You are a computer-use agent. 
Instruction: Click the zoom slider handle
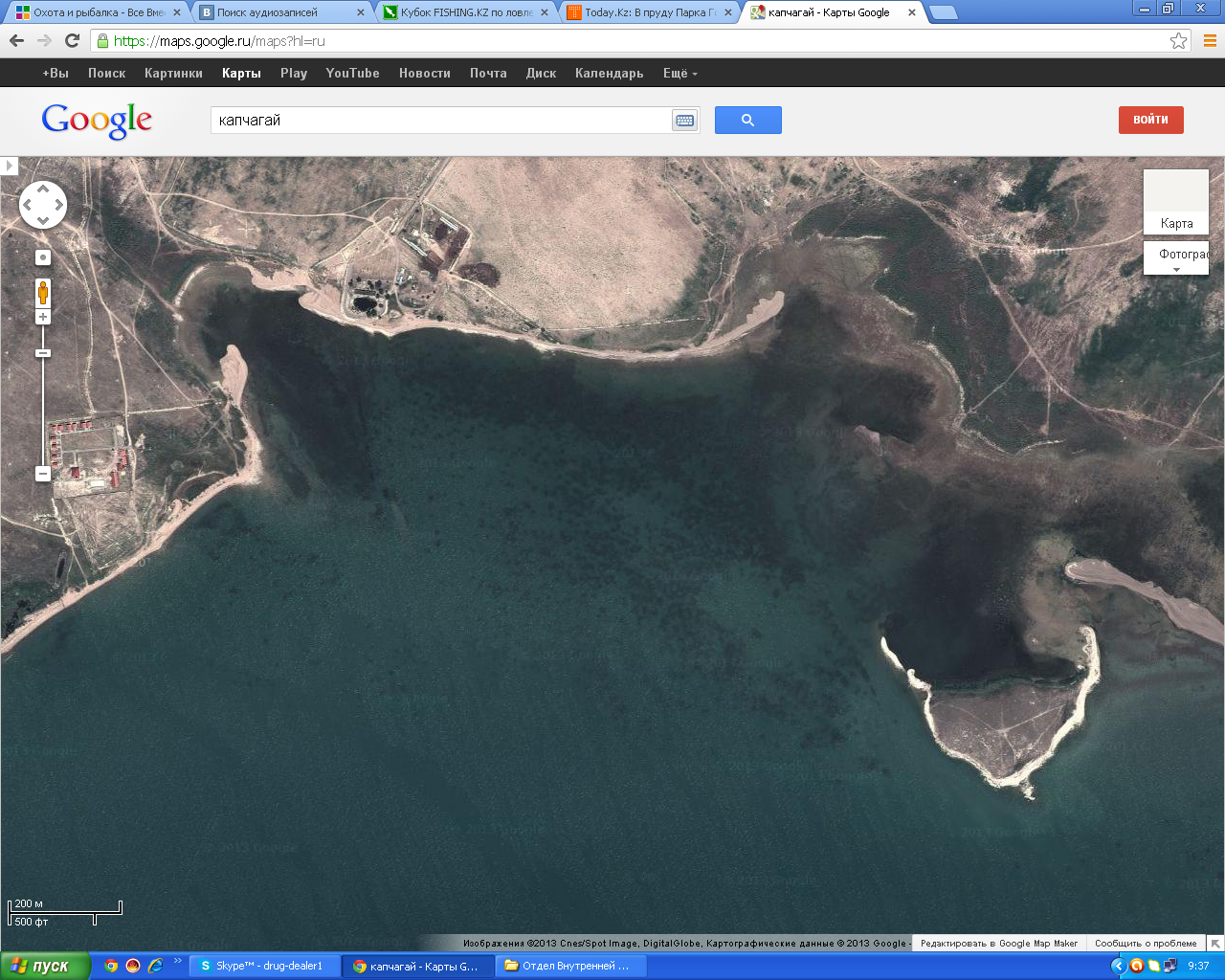coord(43,353)
